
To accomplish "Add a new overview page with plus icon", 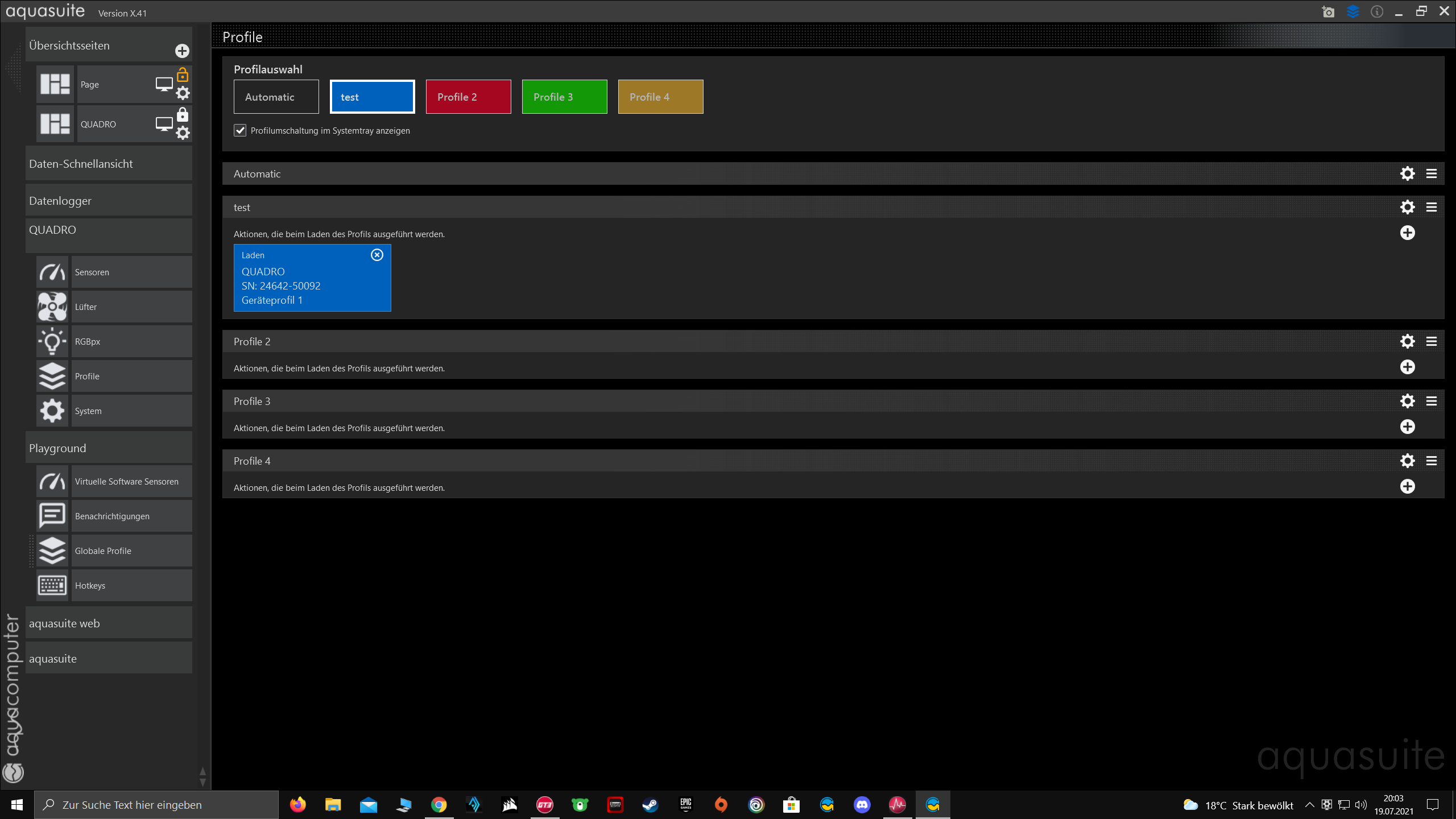I will pos(182,51).
